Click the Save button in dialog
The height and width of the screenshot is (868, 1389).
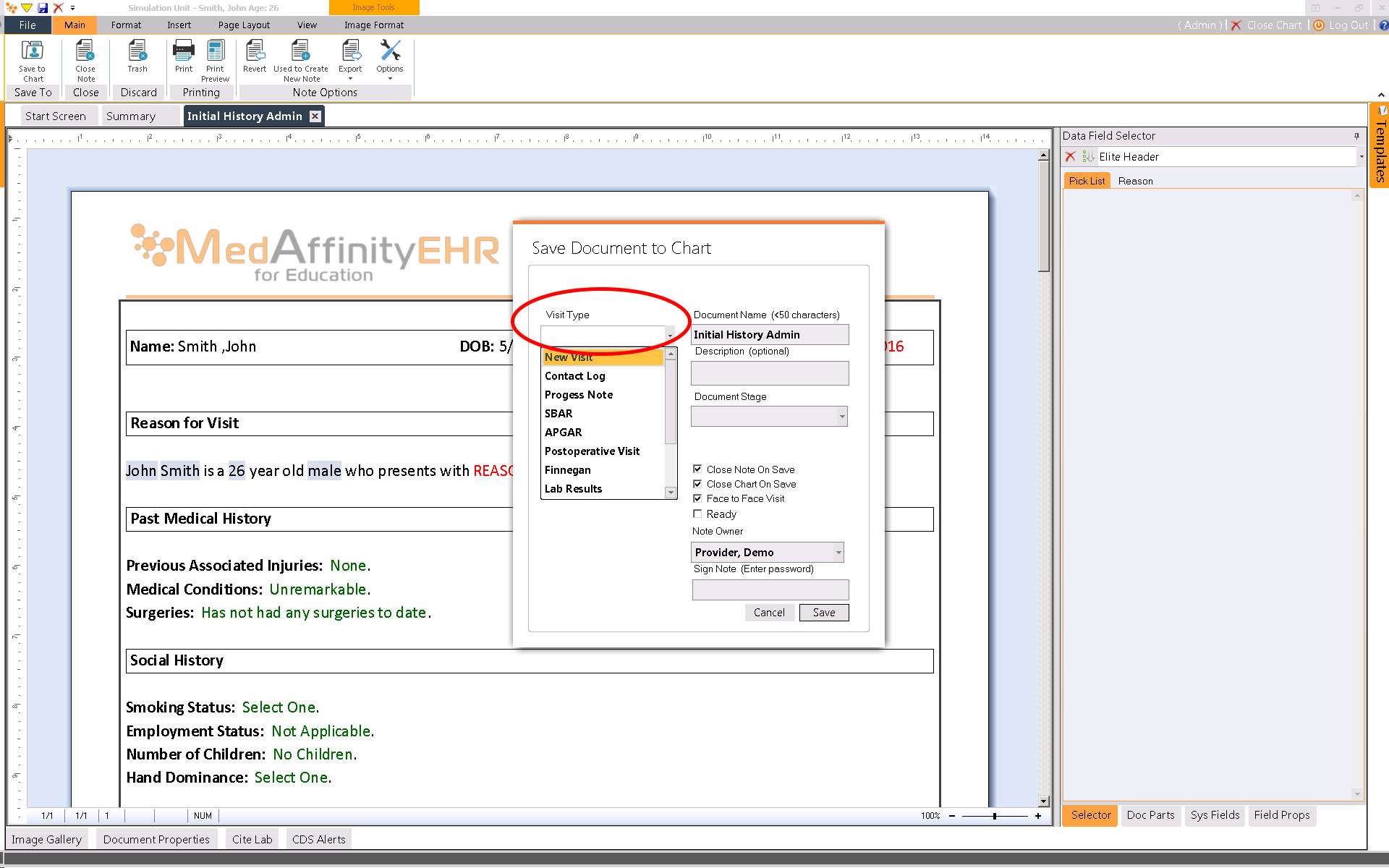824,613
